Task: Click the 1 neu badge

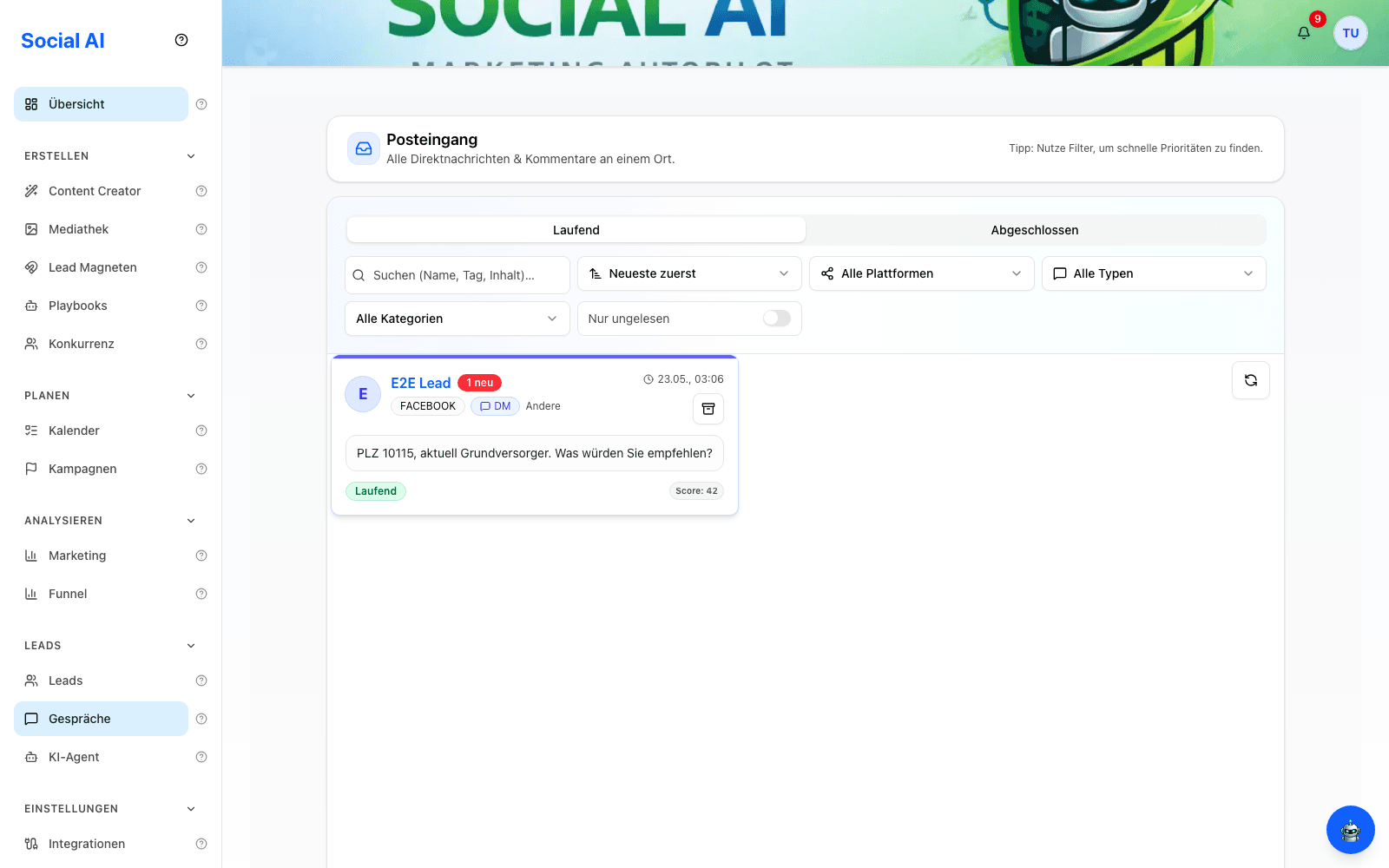Action: point(479,383)
